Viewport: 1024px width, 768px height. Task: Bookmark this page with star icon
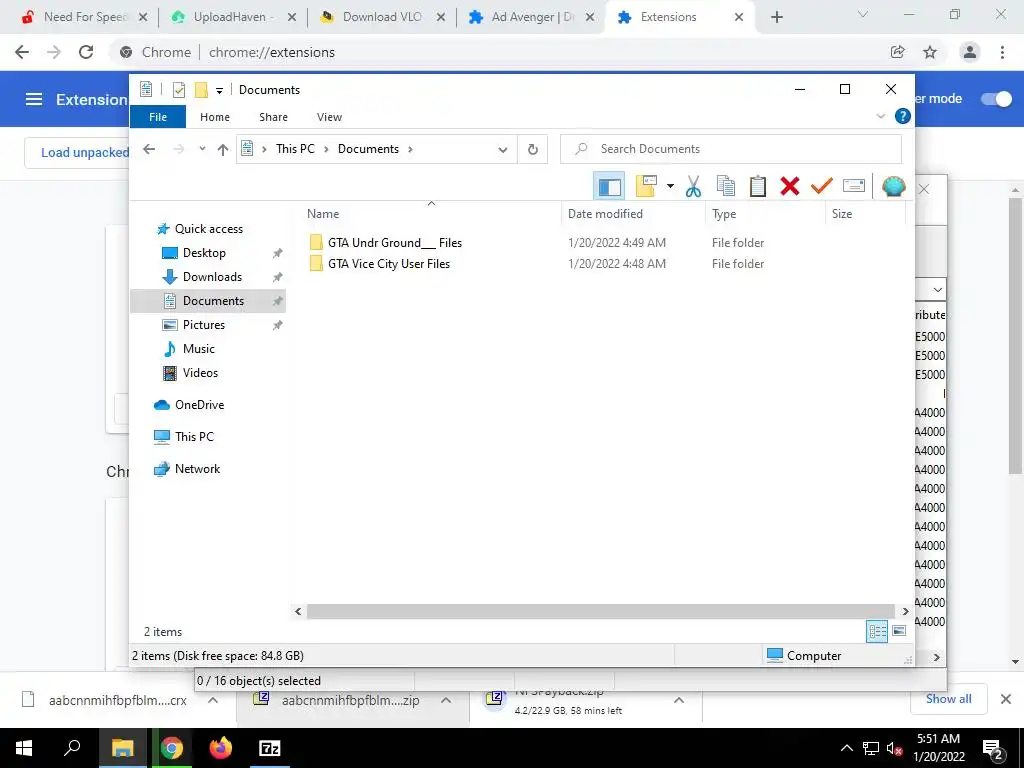point(930,52)
